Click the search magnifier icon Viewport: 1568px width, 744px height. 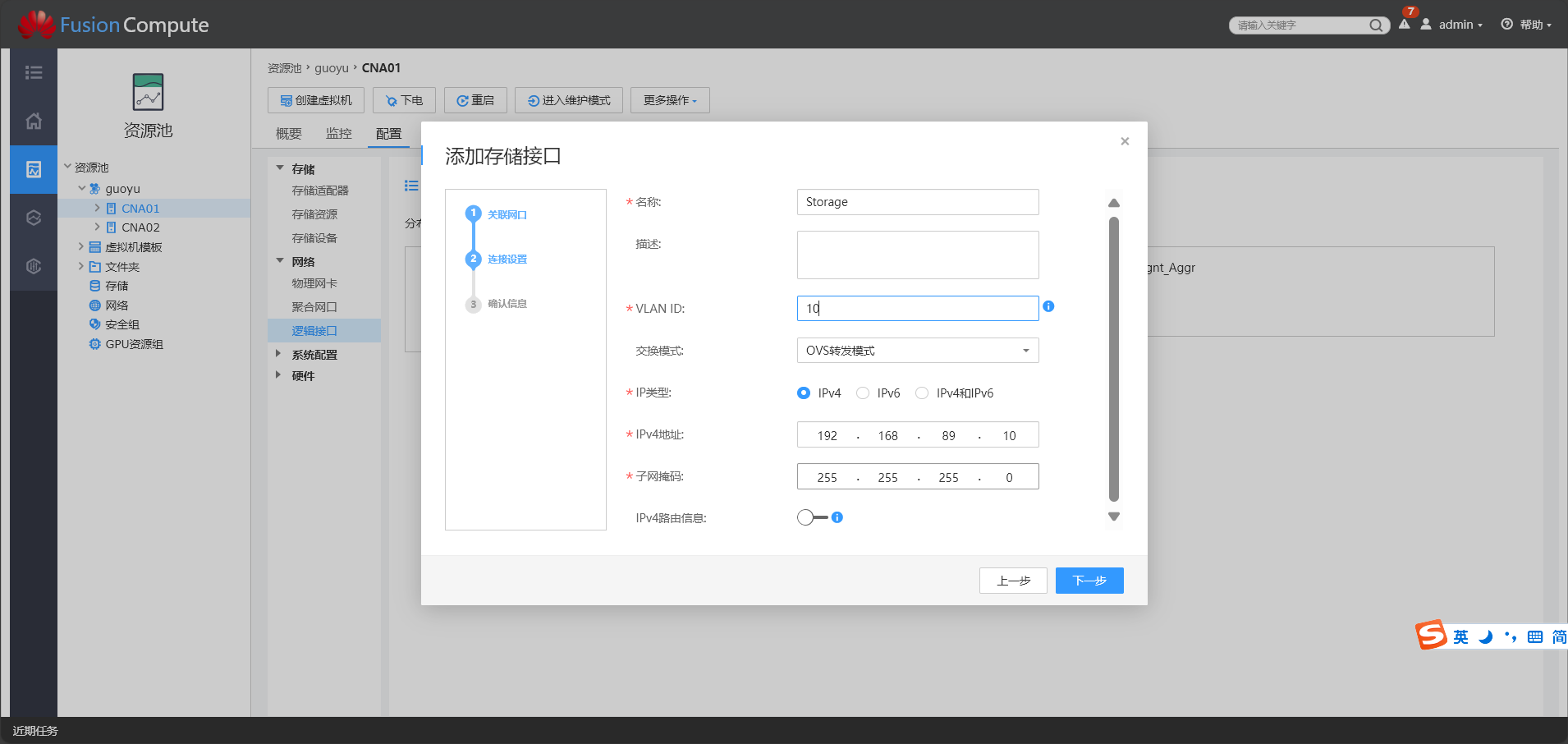(1376, 25)
